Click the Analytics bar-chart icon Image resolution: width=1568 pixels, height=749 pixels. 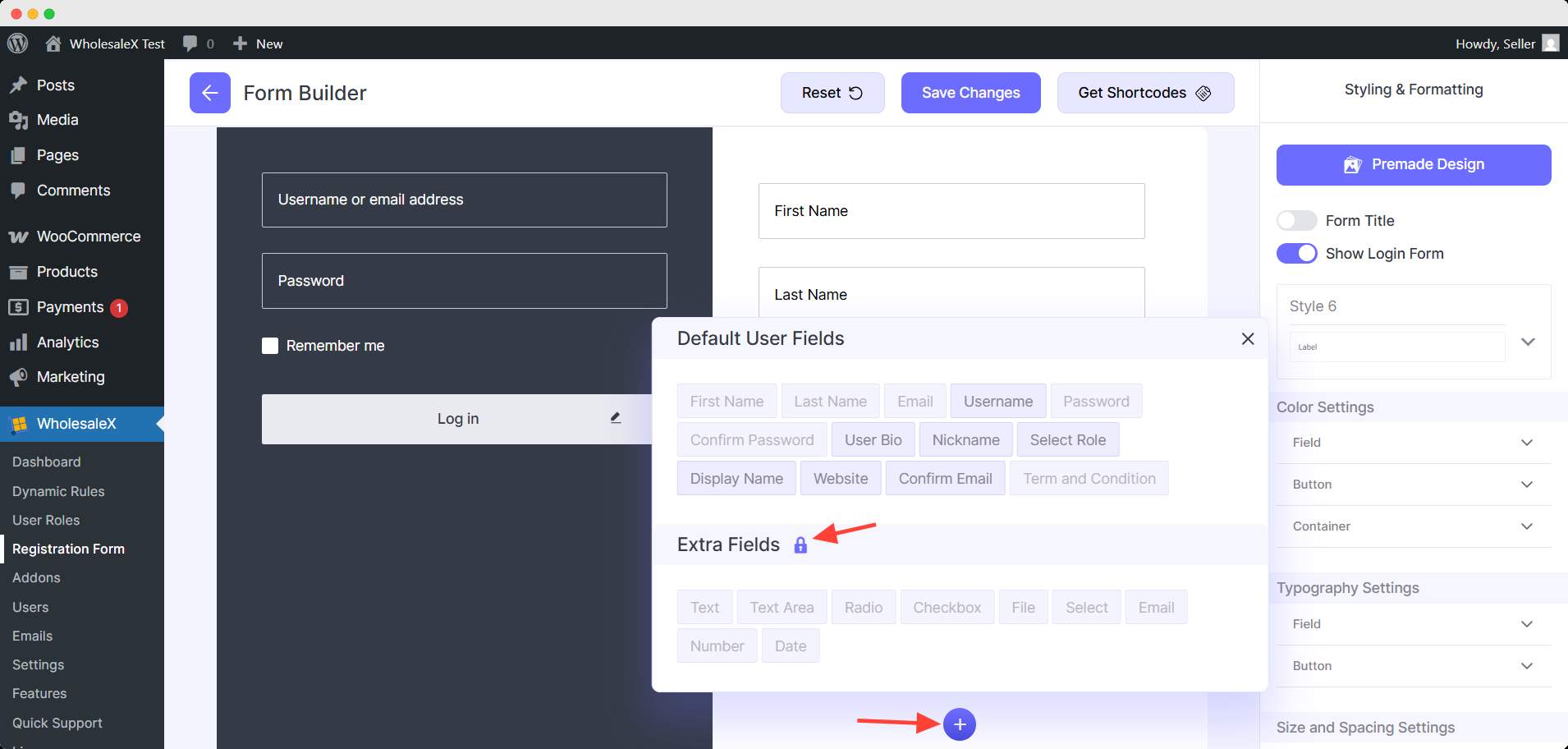[x=18, y=342]
